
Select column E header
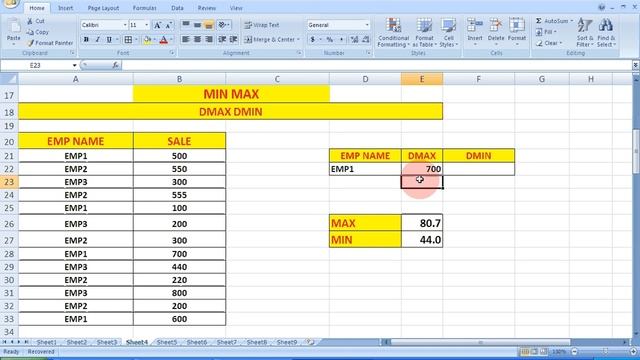click(422, 79)
